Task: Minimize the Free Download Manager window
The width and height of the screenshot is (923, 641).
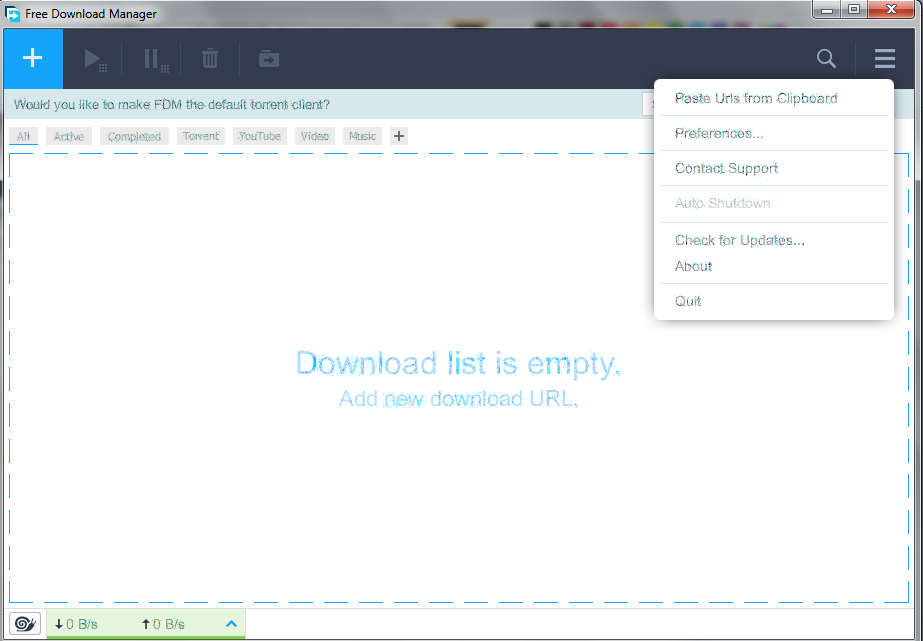Action: pos(827,9)
